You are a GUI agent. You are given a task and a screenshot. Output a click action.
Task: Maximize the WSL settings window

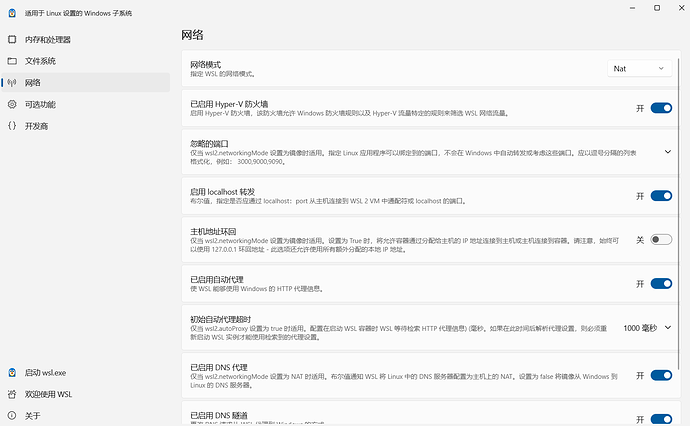coord(657,8)
